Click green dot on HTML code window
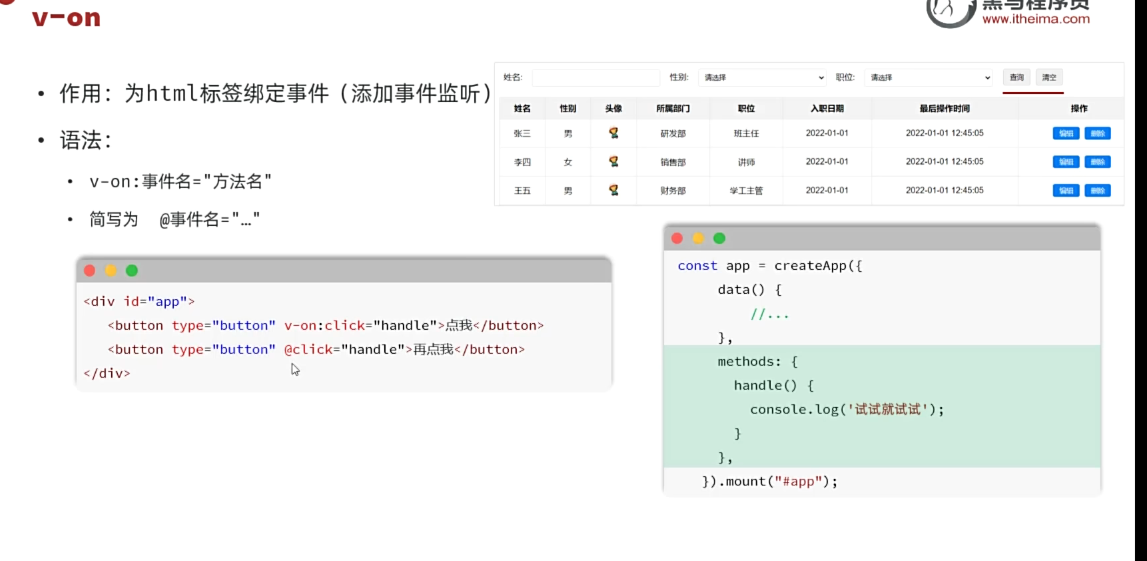 [132, 271]
